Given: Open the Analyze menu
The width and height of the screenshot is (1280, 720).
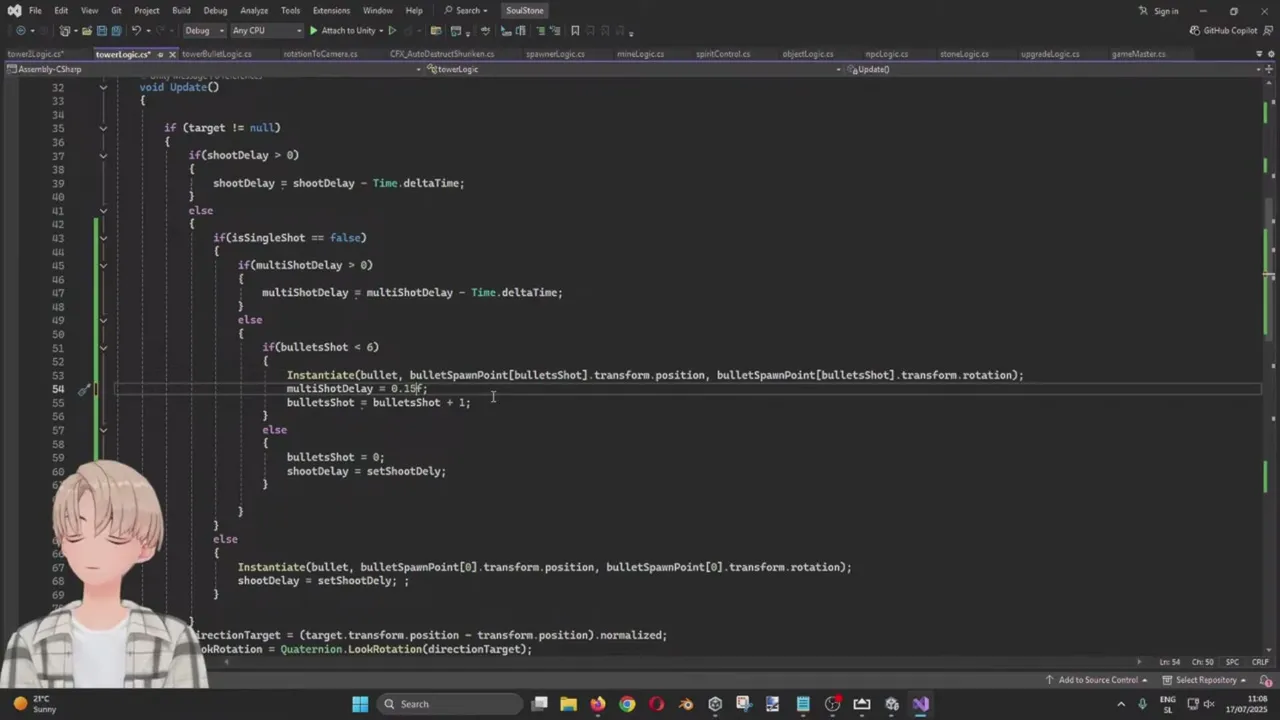Looking at the screenshot, I should 254,11.
